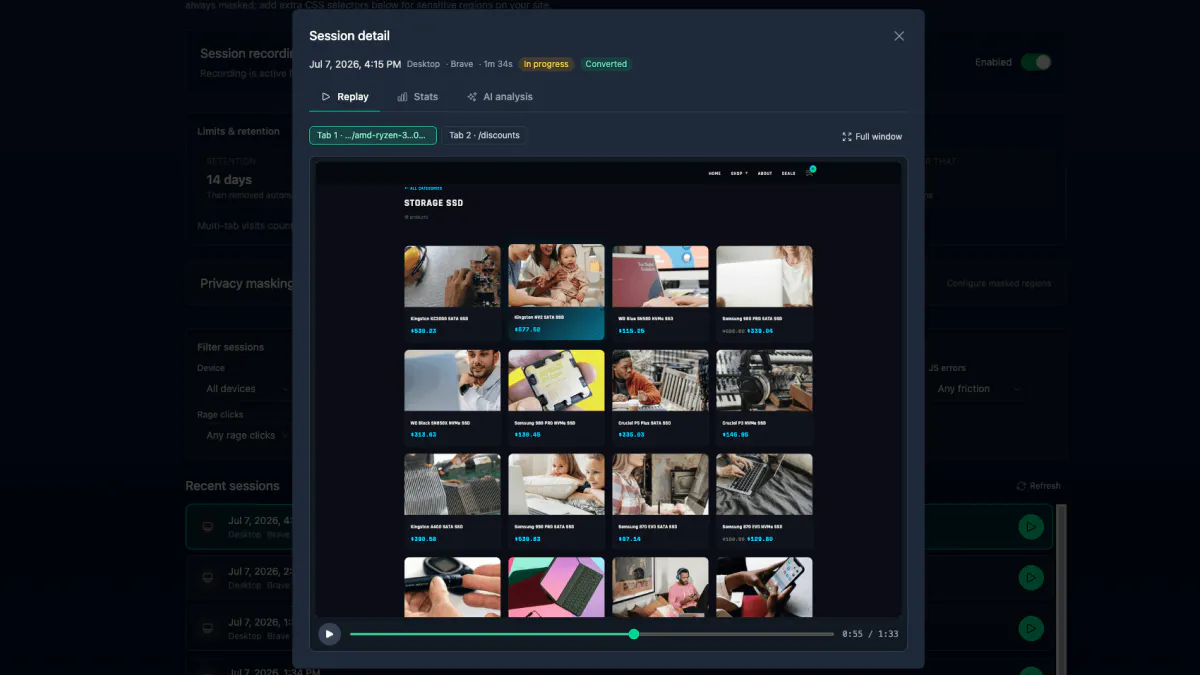
Task: Open the cart icon in the replayed page
Action: point(810,172)
